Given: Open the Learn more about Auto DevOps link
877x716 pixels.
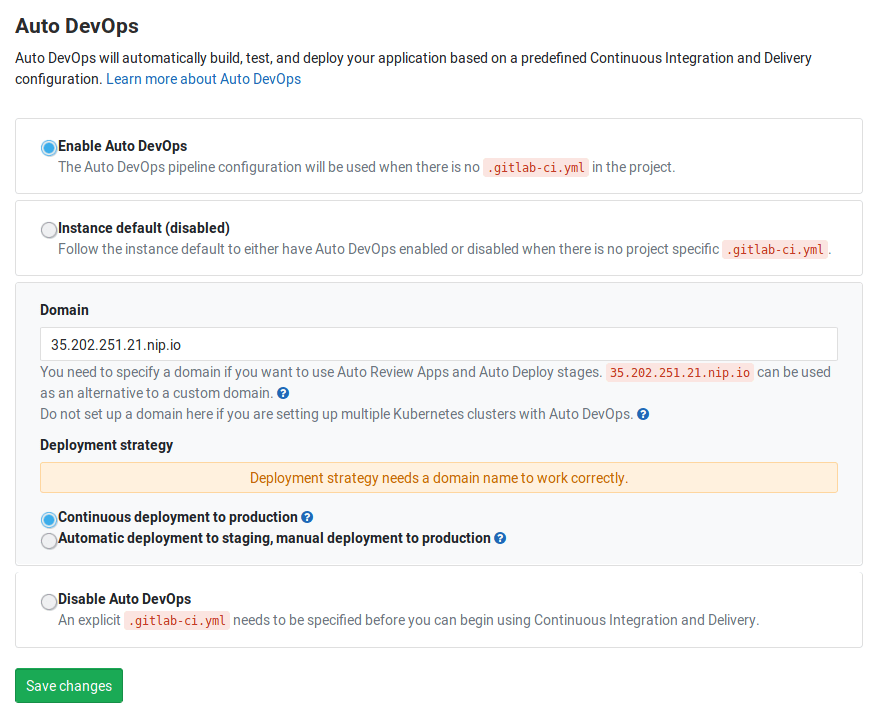Looking at the screenshot, I should pos(203,79).
